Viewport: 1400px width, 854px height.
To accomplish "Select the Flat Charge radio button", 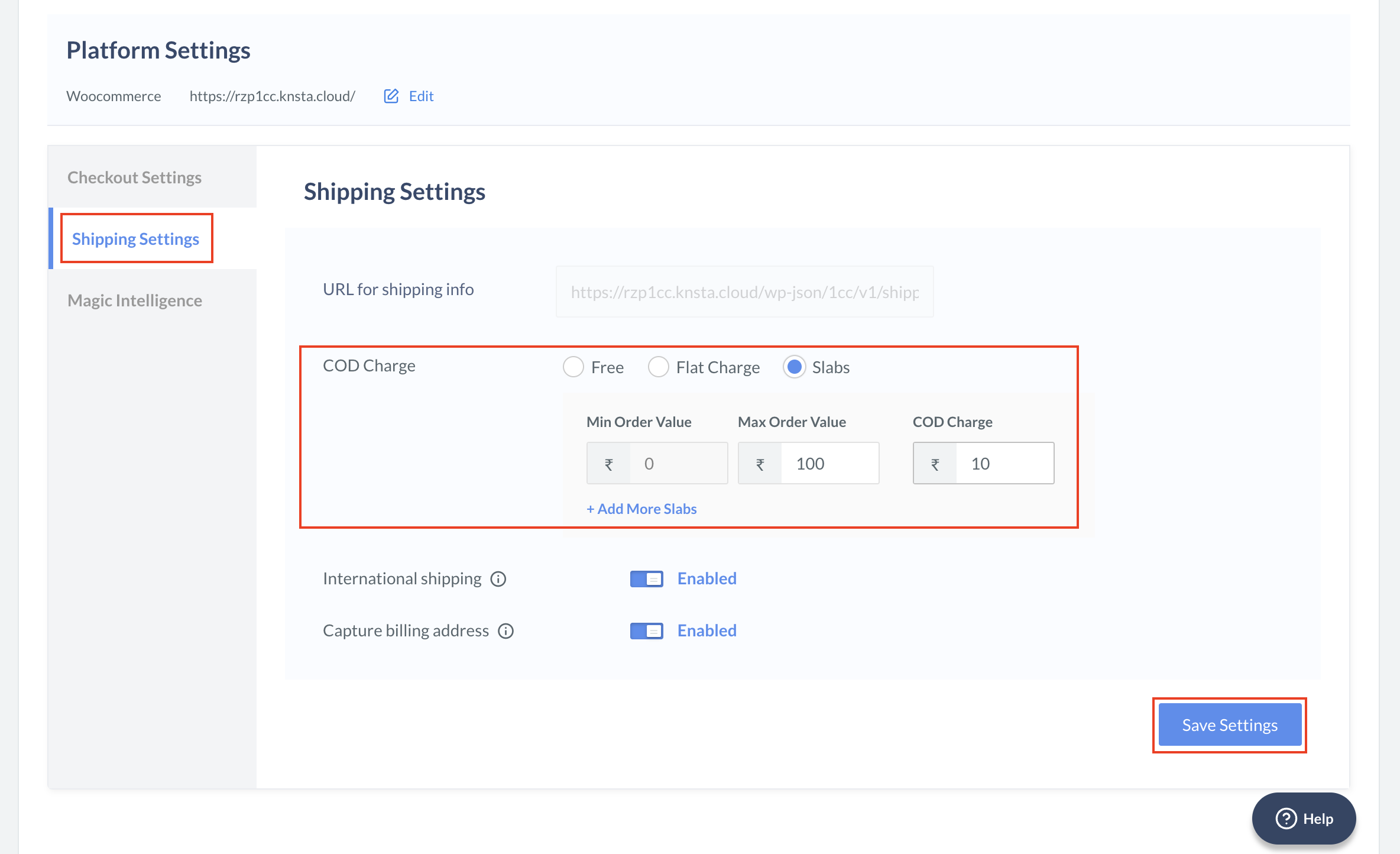I will point(658,367).
